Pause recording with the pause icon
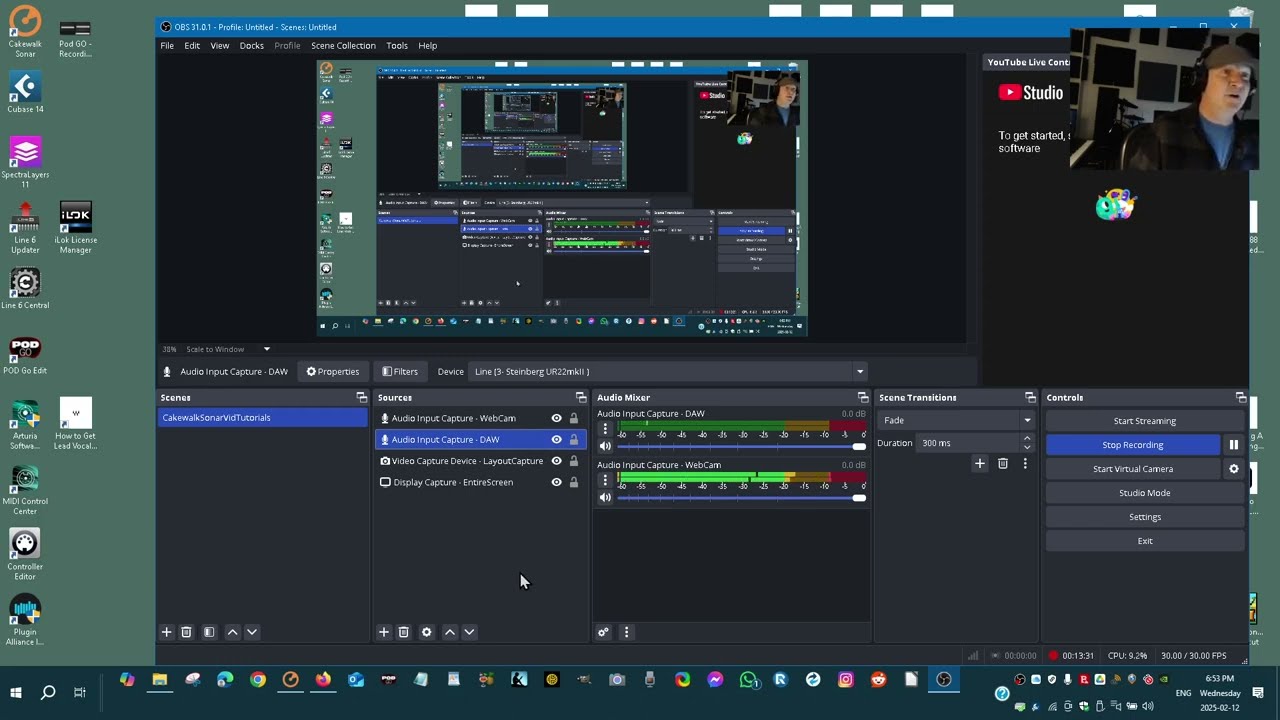This screenshot has height=720, width=1280. tap(1233, 445)
